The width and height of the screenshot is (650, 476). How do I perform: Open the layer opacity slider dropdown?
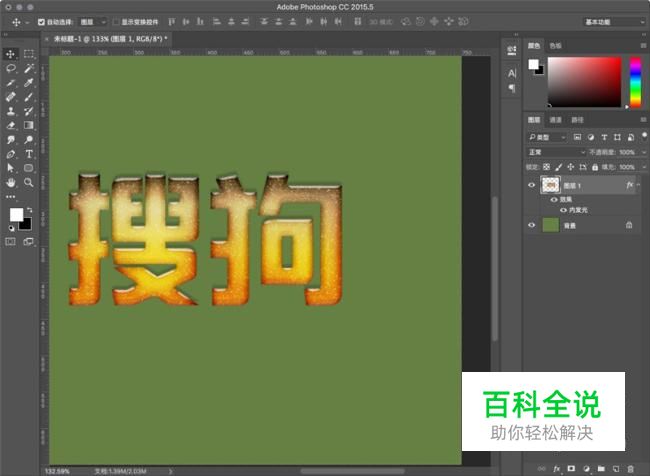(x=644, y=152)
